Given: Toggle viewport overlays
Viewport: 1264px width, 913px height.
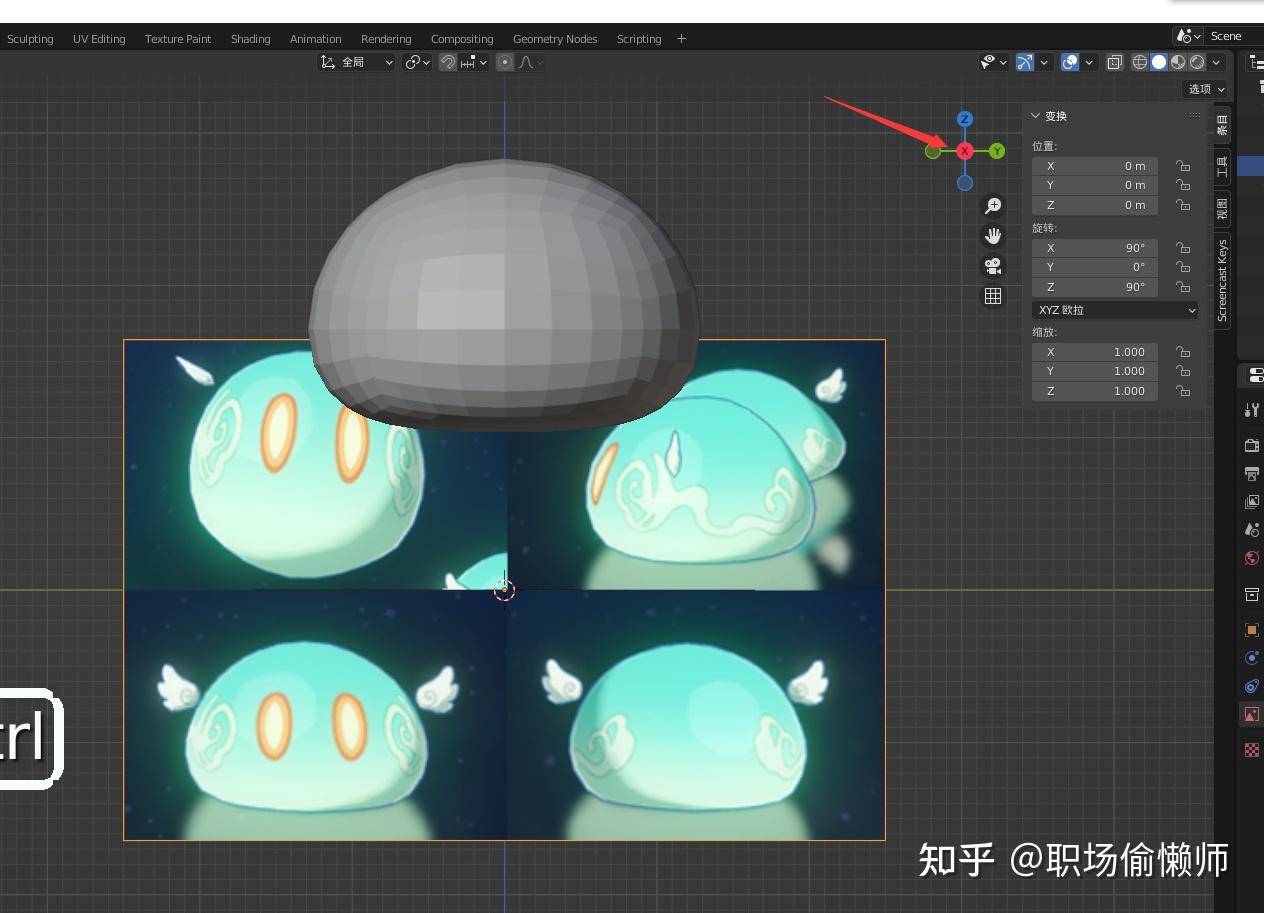Looking at the screenshot, I should point(1070,62).
